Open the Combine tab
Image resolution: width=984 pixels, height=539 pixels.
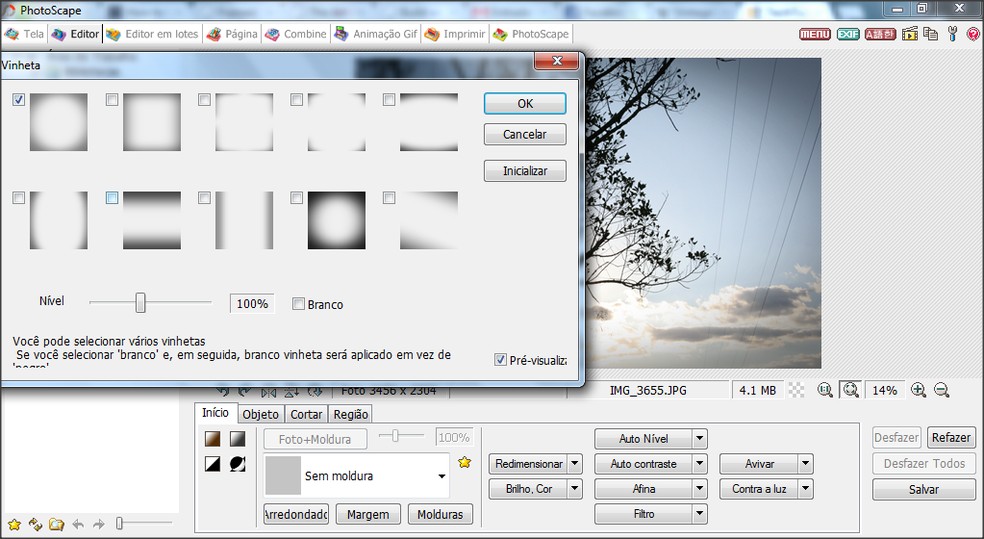click(296, 34)
